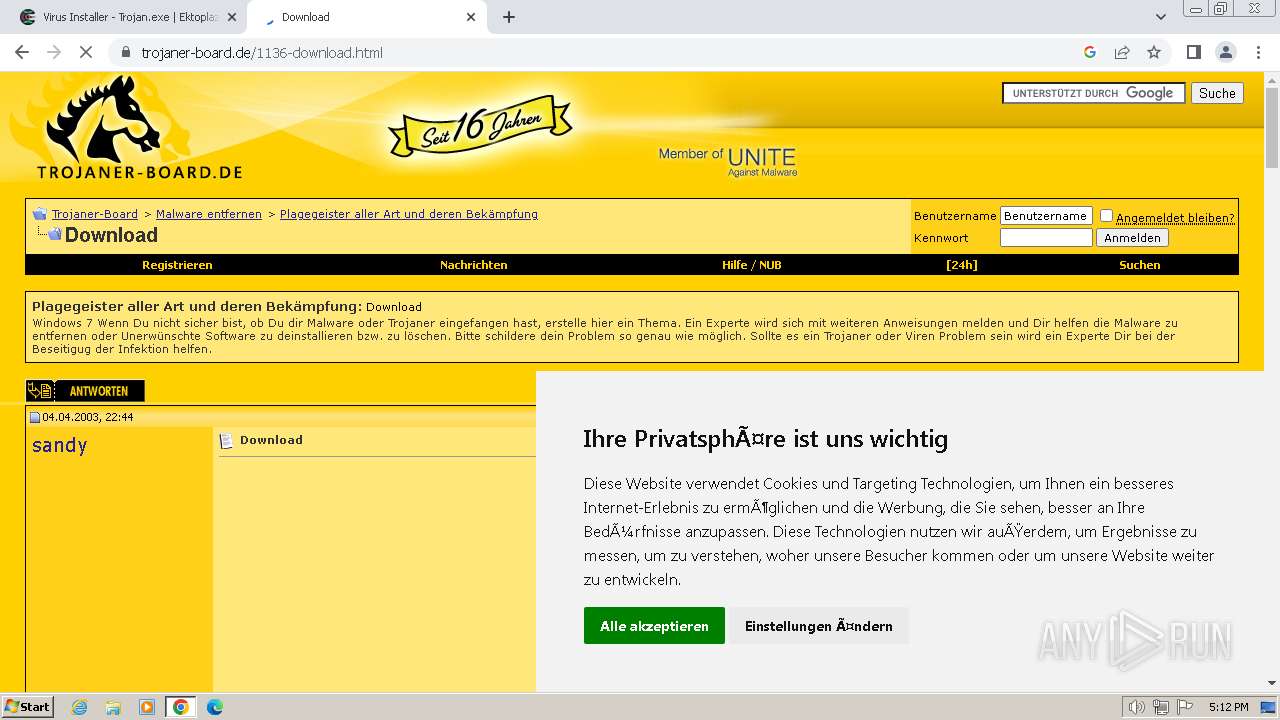This screenshot has width=1280, height=720.
Task: Open the Share this page icon
Action: 1122,52
